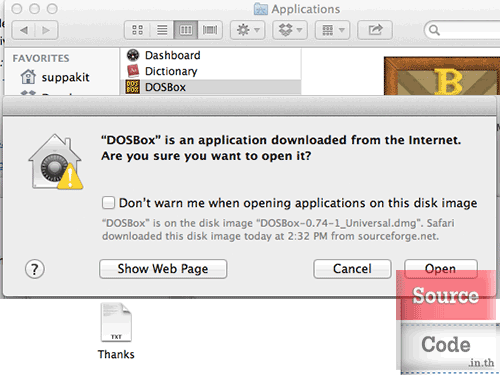Open suppakit home in Favorites sidebar

[x=62, y=77]
